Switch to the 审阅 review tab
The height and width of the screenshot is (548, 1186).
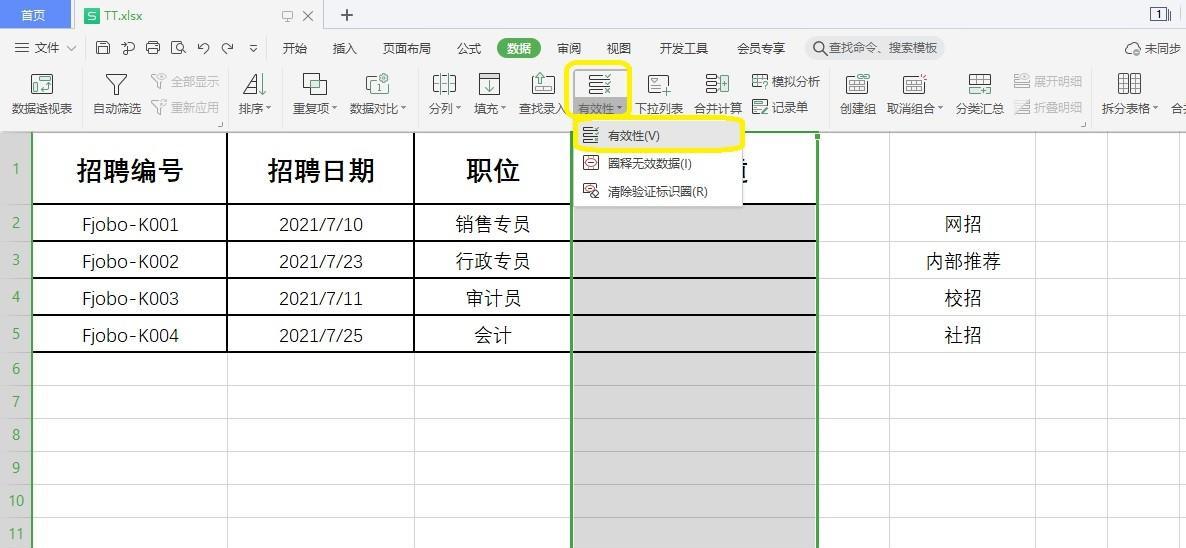[x=569, y=48]
